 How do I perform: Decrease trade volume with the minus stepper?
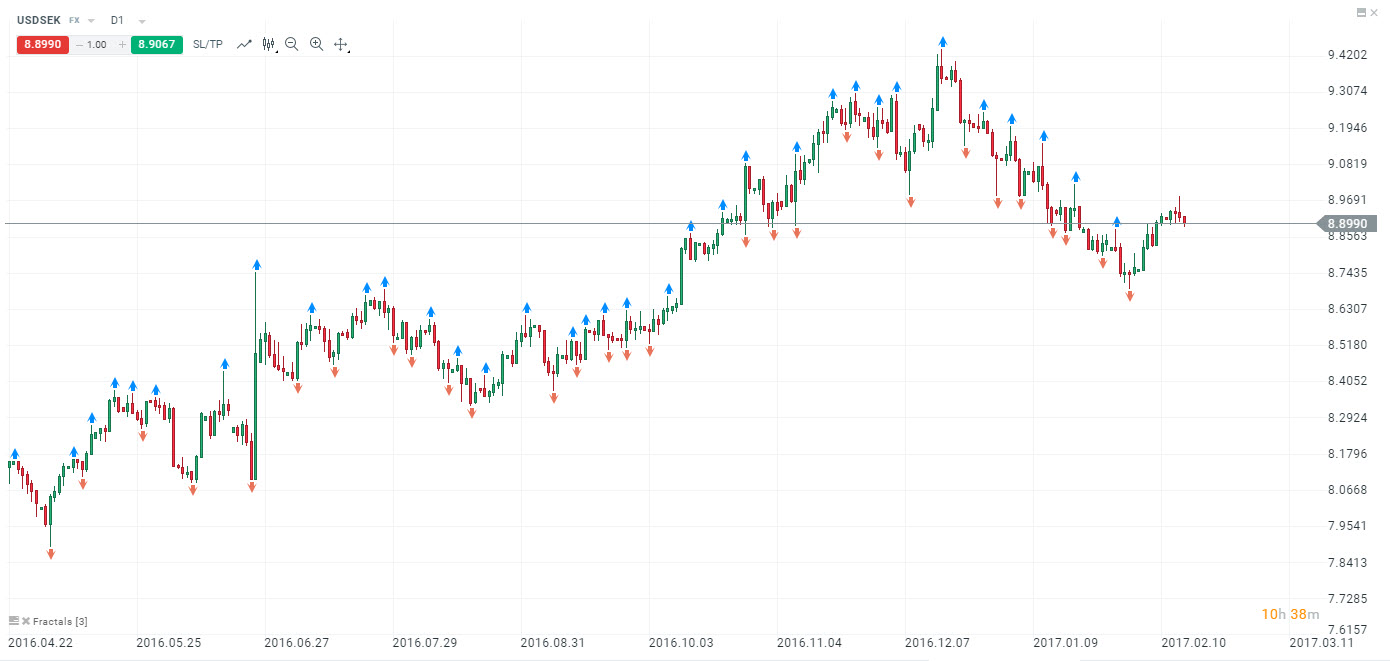pos(79,44)
